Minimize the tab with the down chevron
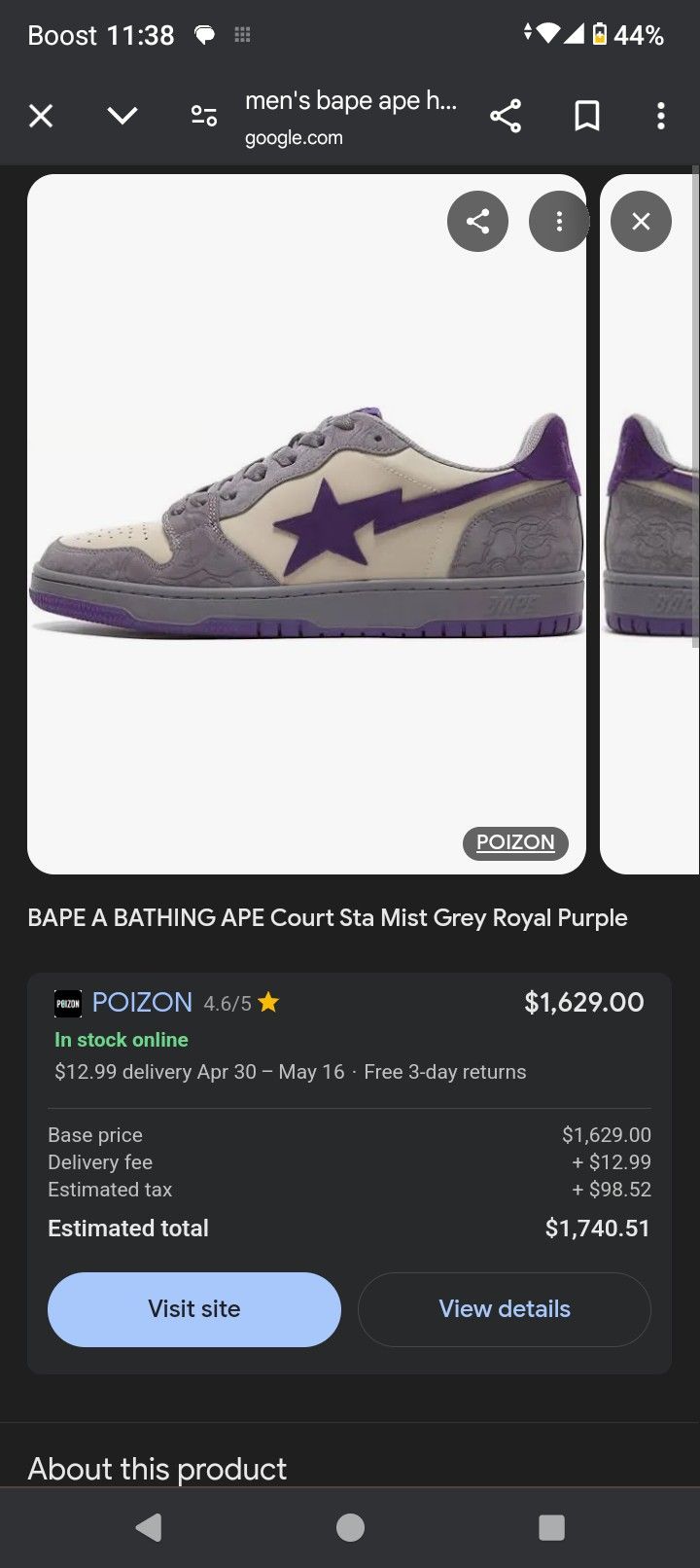The image size is (700, 1568). click(x=122, y=117)
